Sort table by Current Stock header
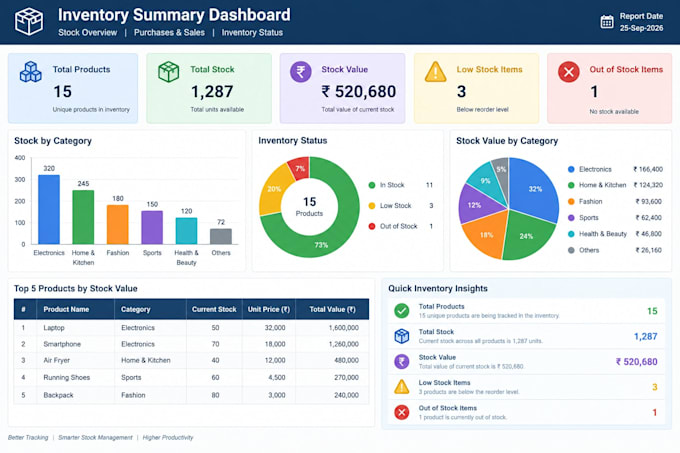680x453 pixels. 214,309
